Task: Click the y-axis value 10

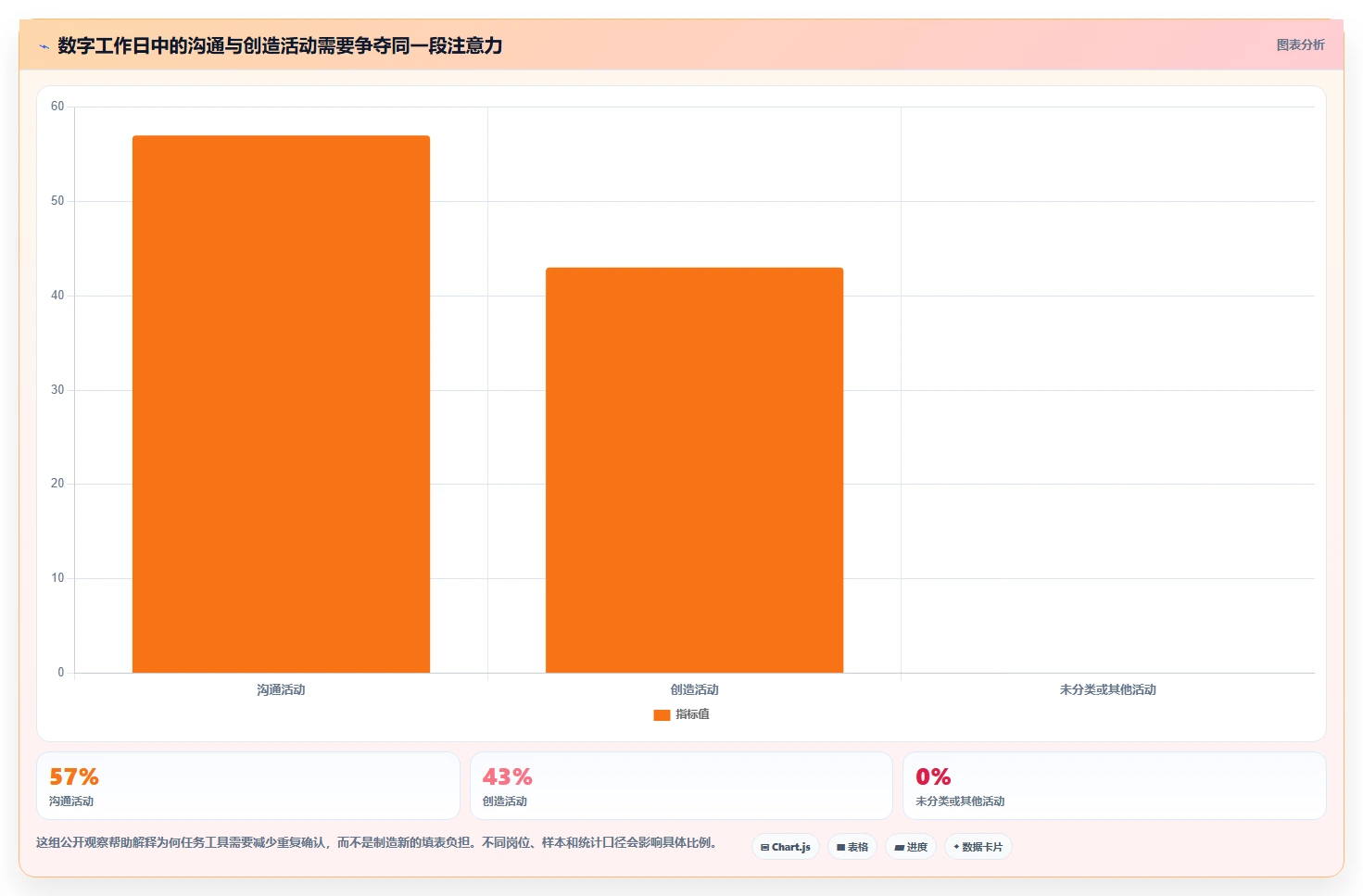Action: click(57, 578)
